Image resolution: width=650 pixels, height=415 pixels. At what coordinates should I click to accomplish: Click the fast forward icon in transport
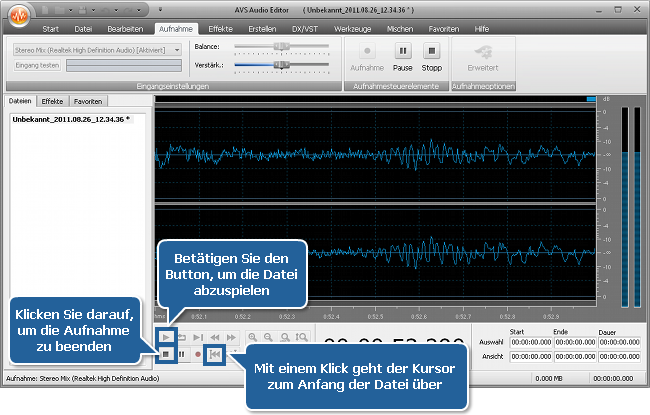(231, 337)
